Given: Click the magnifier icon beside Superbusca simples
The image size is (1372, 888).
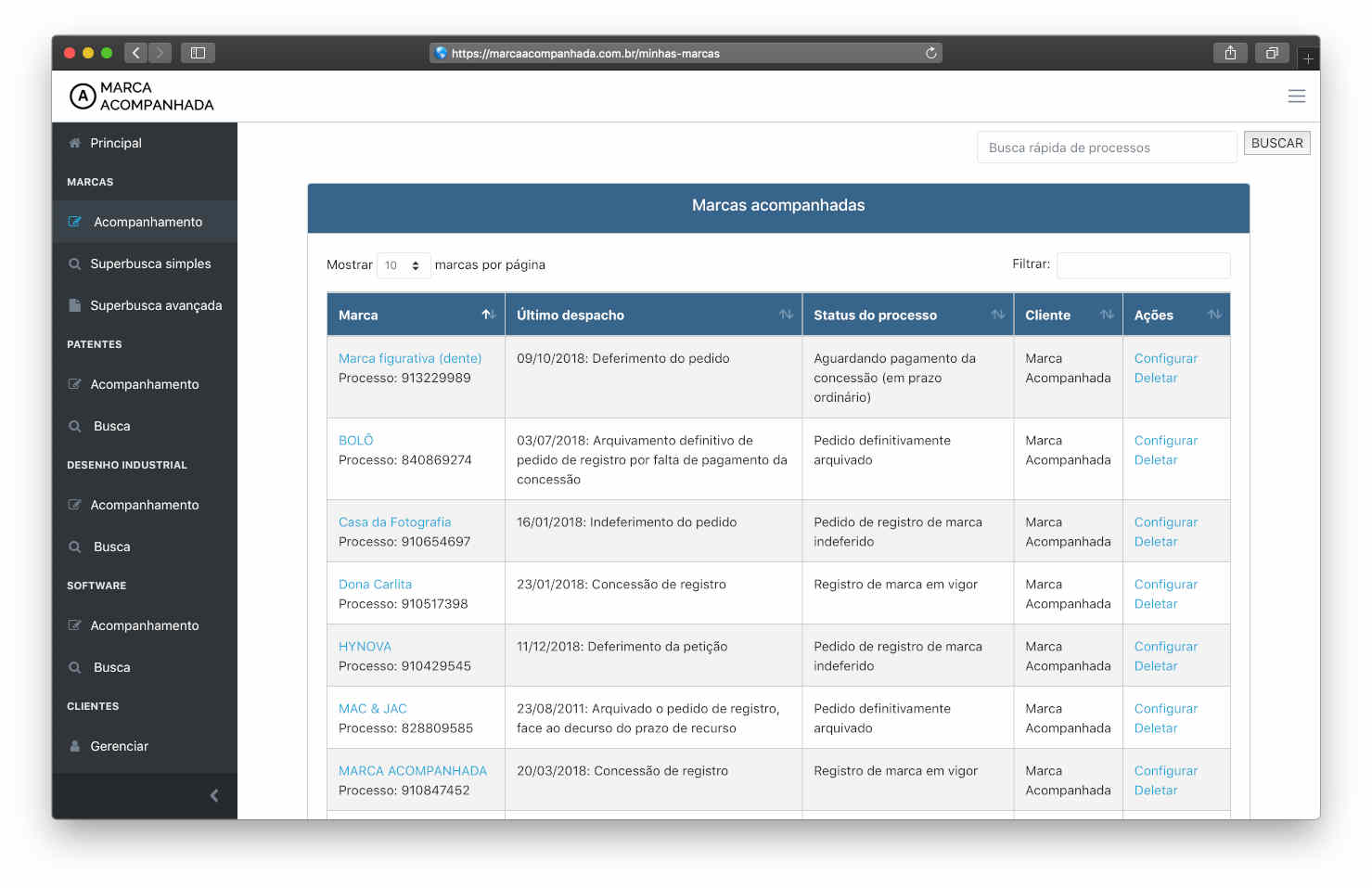Looking at the screenshot, I should [74, 264].
